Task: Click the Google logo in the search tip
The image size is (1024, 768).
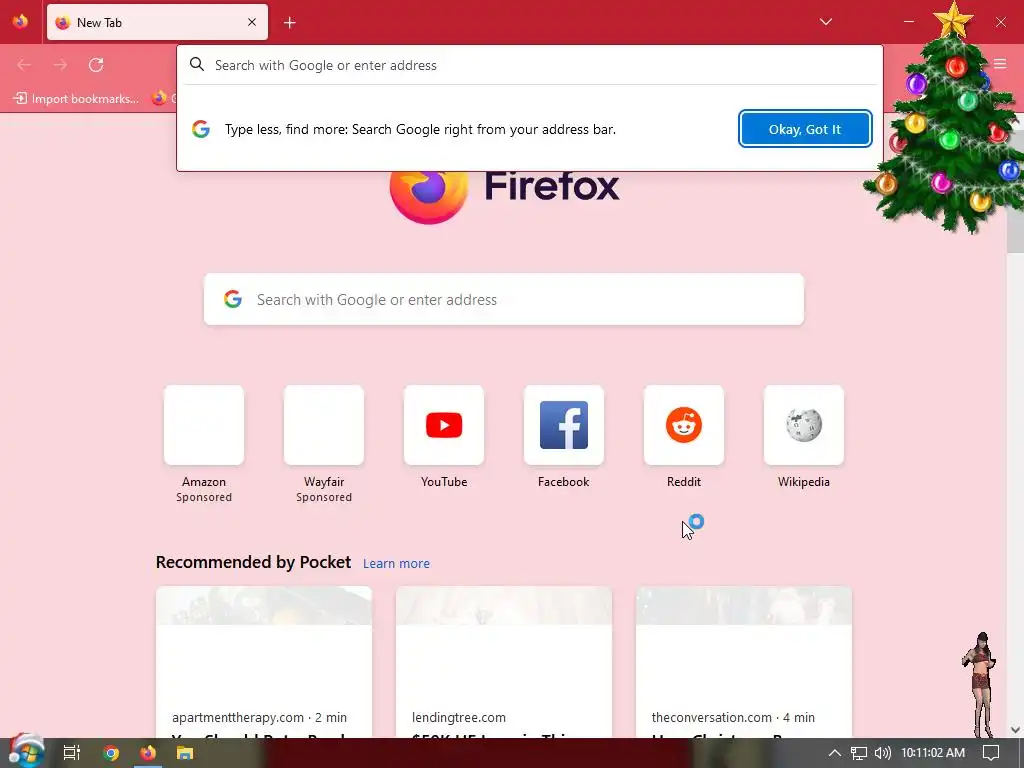Action: pos(200,129)
